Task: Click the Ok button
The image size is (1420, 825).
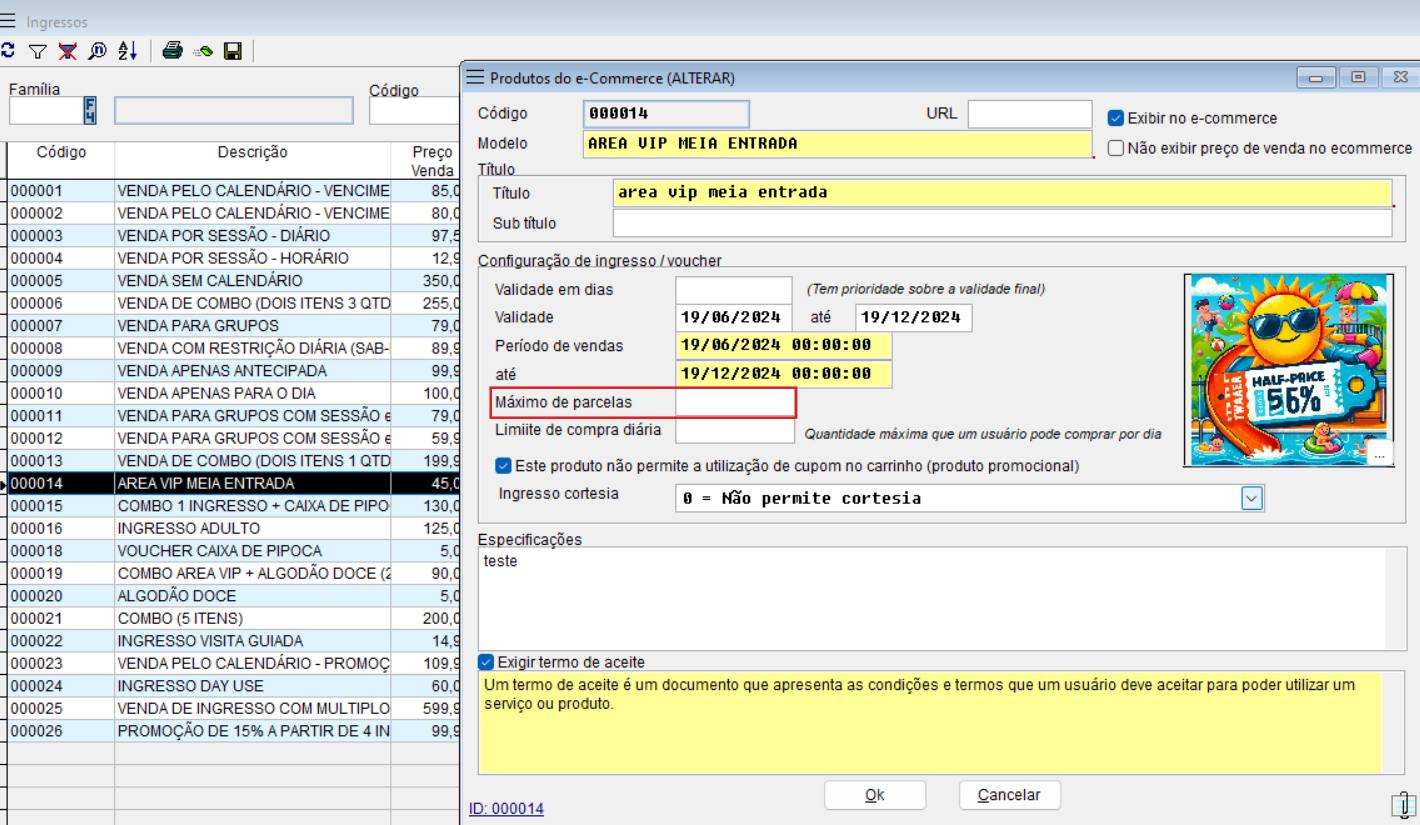Action: 875,795
